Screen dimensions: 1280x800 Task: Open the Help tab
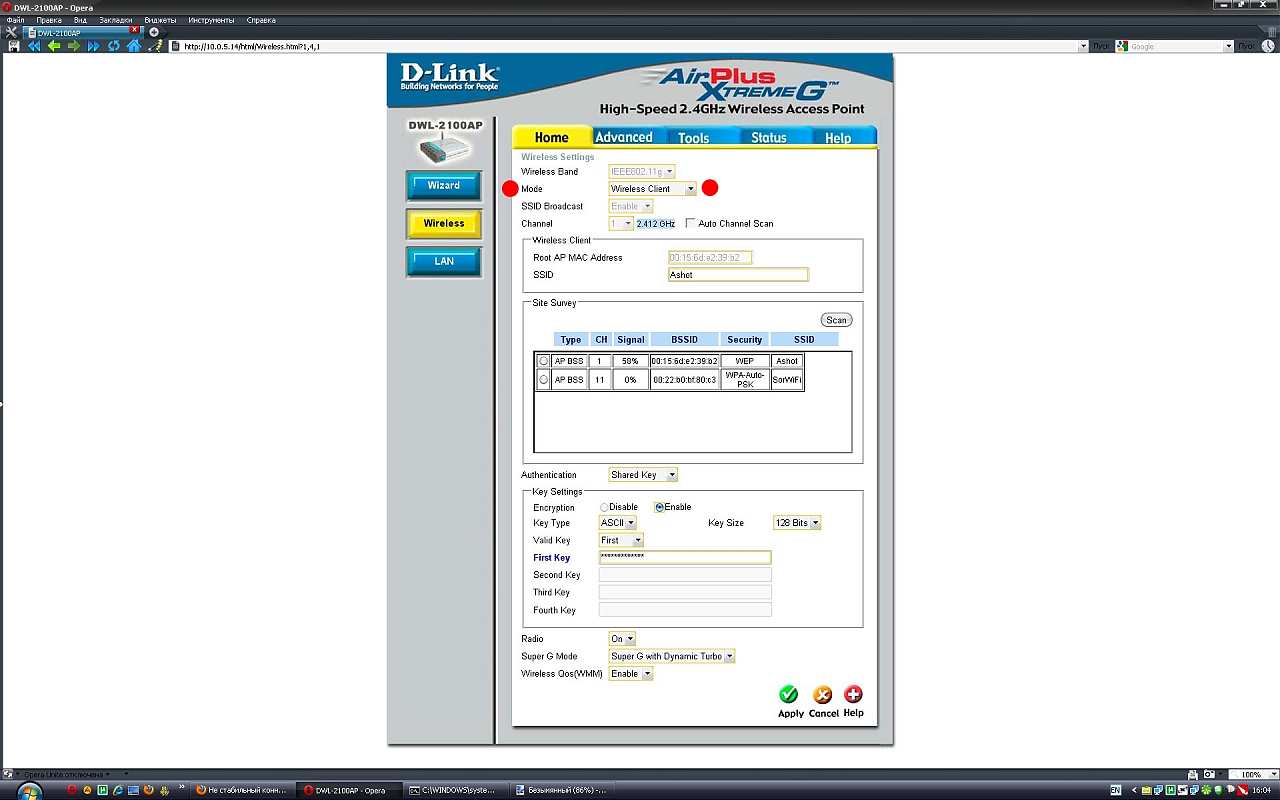838,137
